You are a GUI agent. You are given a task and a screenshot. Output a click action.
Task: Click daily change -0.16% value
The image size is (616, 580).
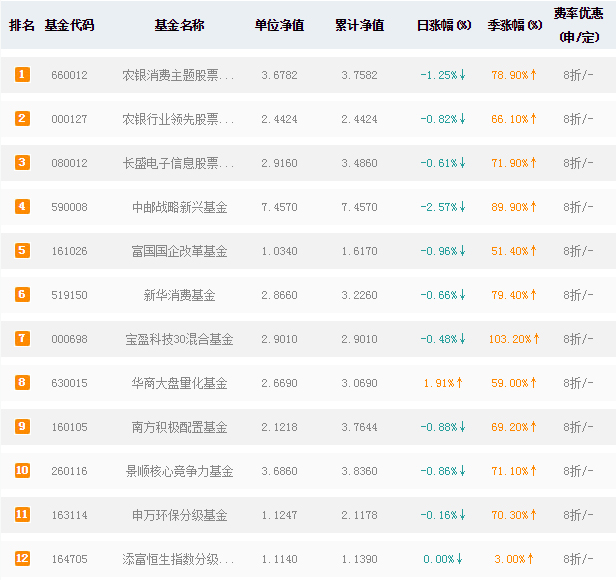(443, 515)
